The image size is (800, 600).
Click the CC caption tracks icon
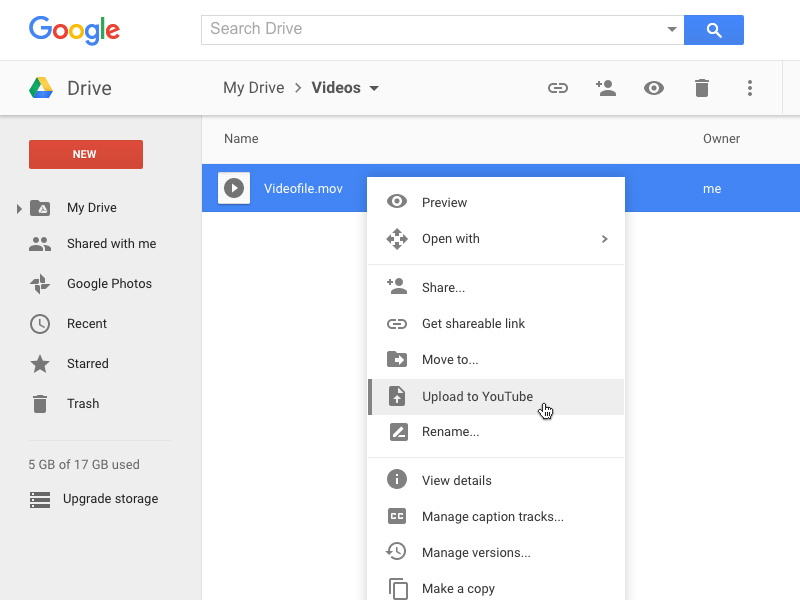(x=397, y=516)
